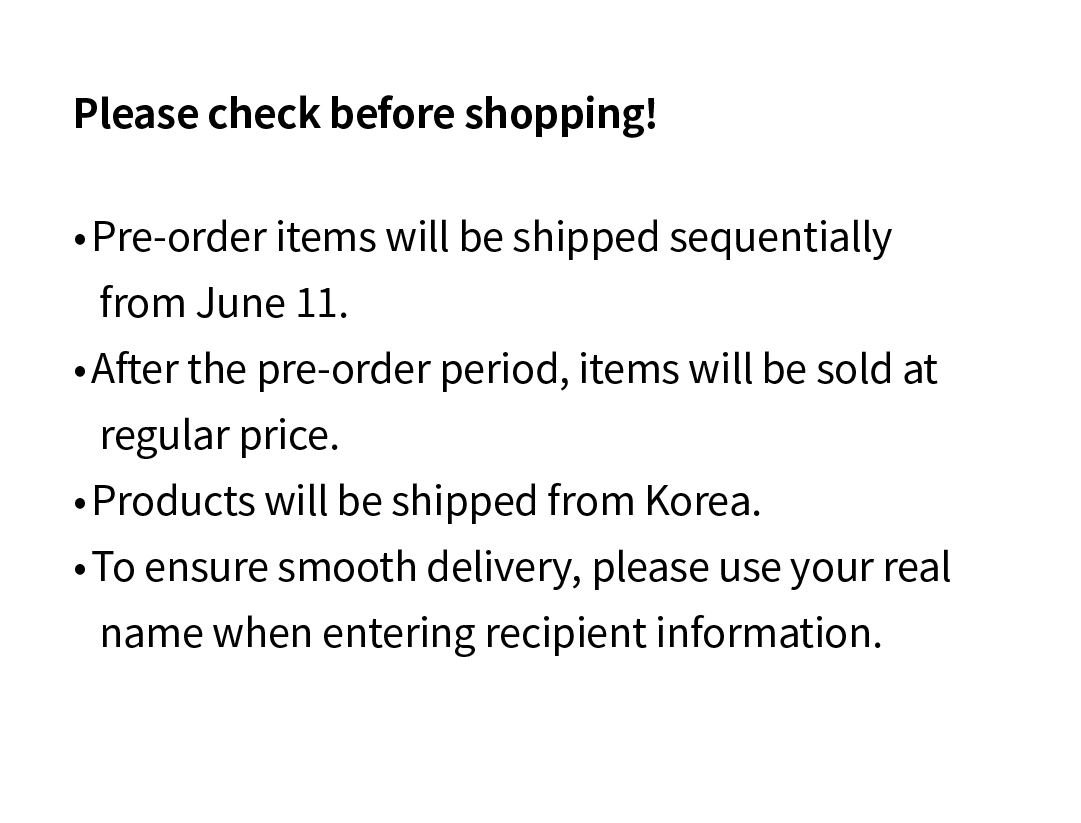
Task: Click the word 'shipped' in first bullet
Action: click(x=585, y=238)
